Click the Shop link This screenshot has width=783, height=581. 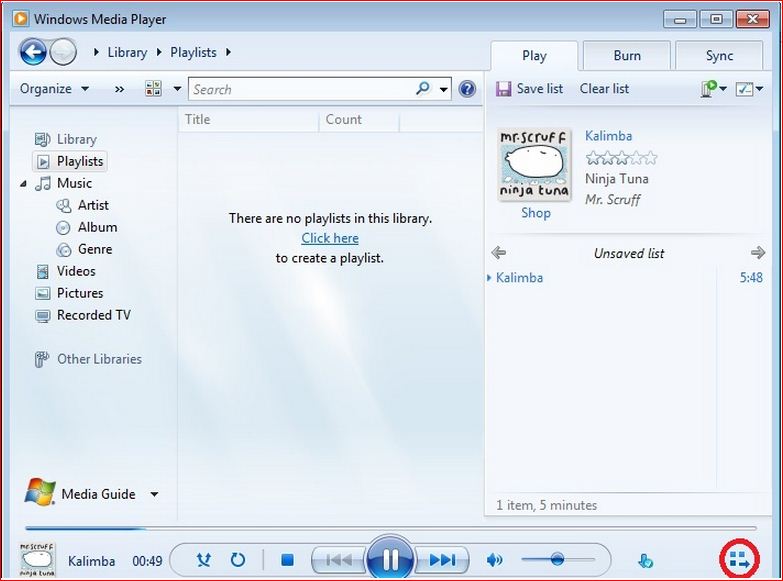tap(536, 213)
